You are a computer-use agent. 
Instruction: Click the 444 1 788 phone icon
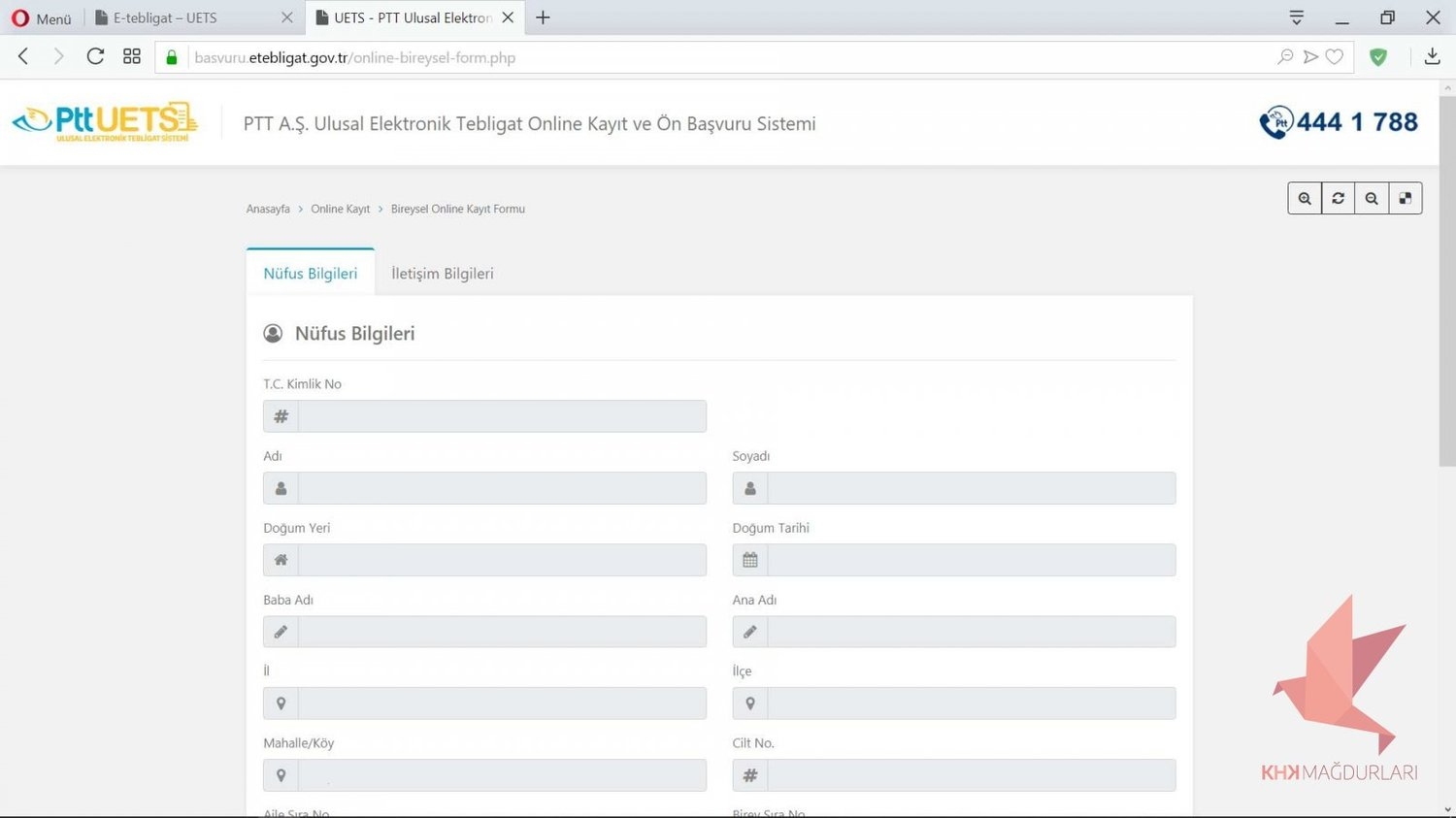pos(1276,122)
